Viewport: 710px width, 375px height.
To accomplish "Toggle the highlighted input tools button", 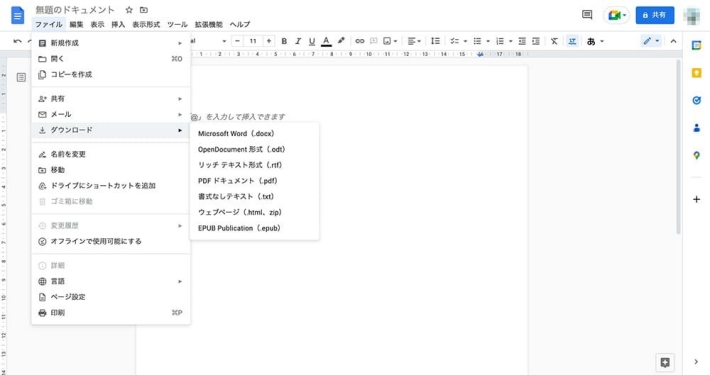I will (572, 41).
